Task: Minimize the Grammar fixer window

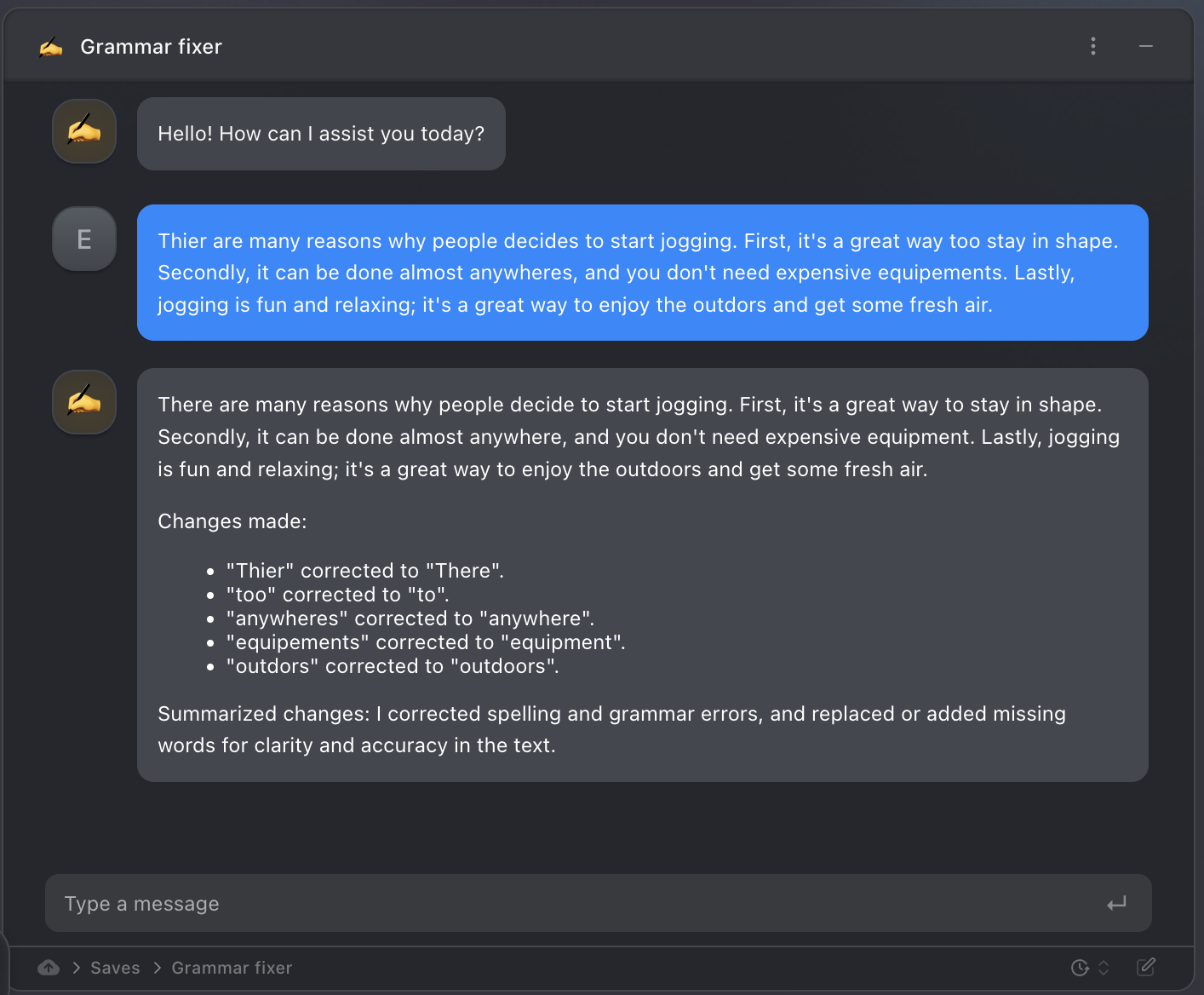Action: [x=1146, y=47]
